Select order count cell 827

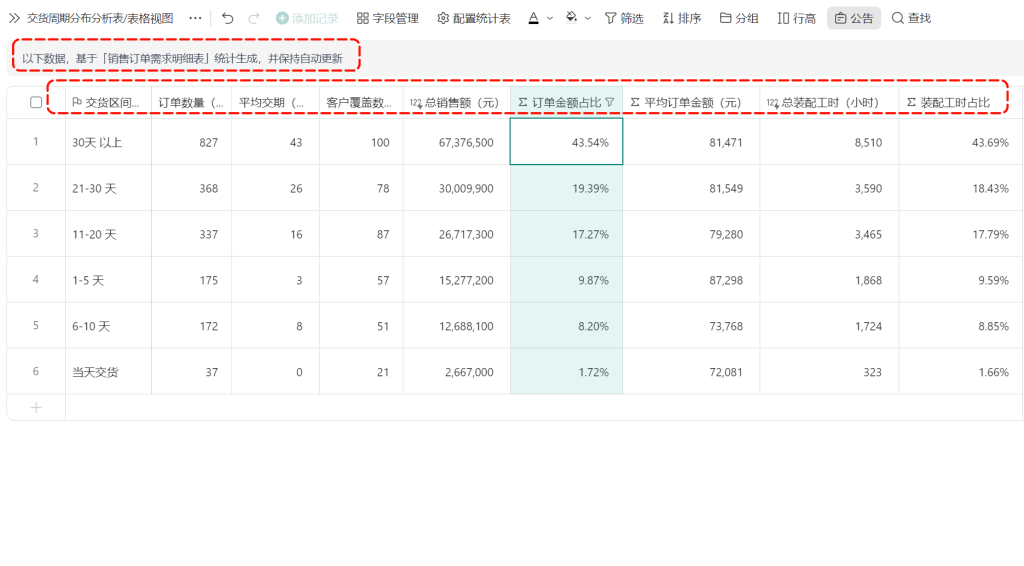pyautogui.click(x=191, y=142)
